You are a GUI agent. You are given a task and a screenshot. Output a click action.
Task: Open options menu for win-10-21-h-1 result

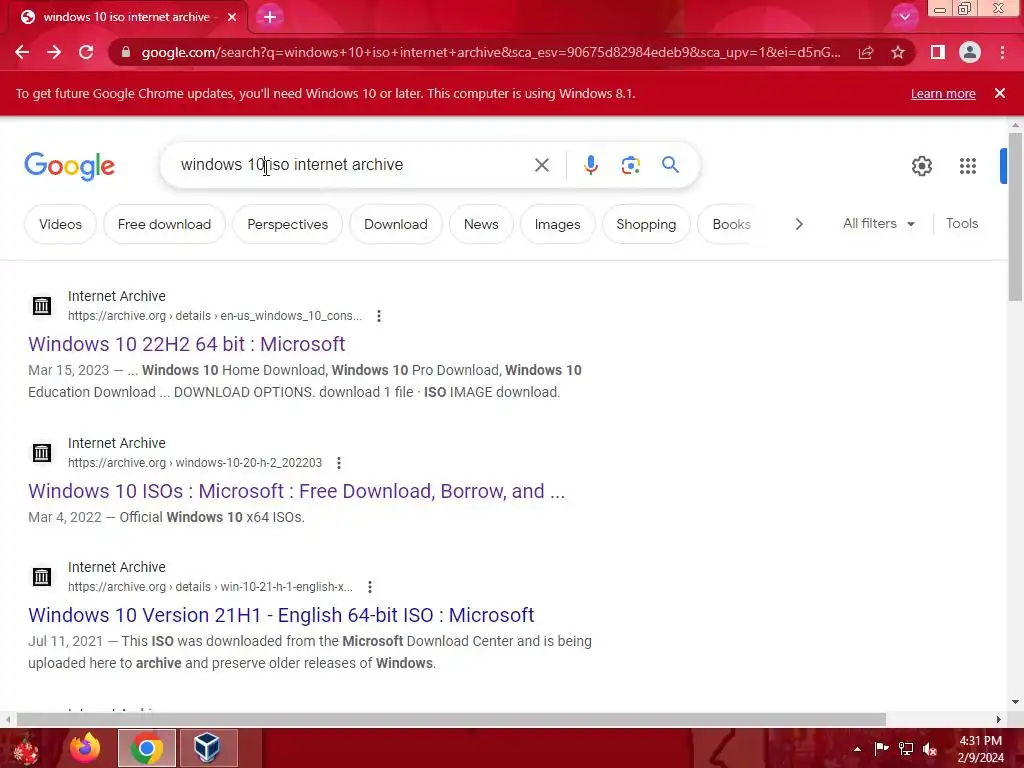click(370, 587)
